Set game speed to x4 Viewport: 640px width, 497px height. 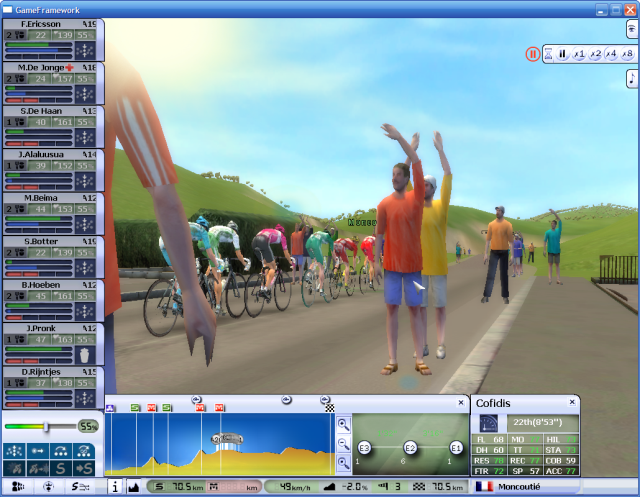[611, 54]
